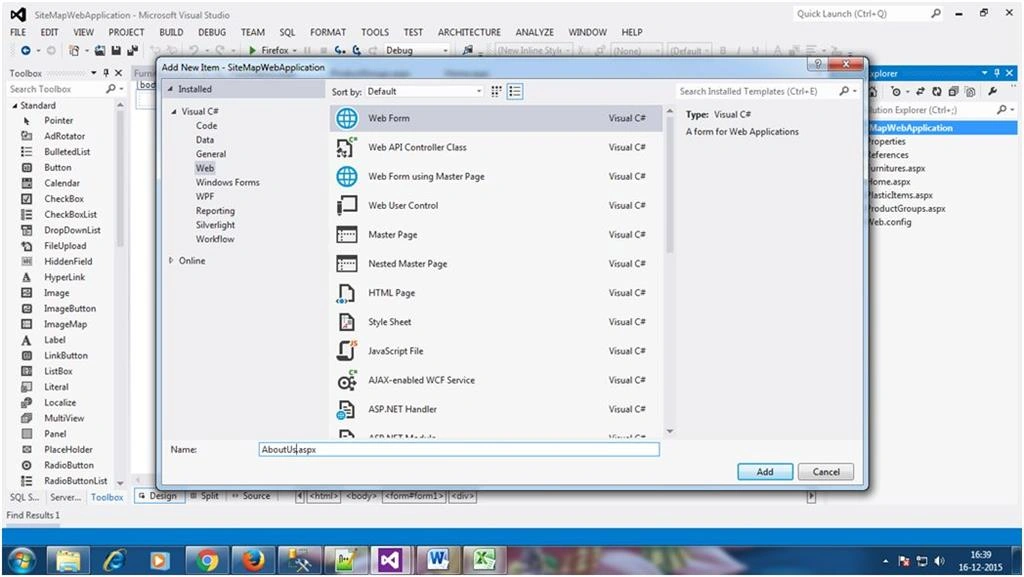Choose the Web API Controller Class icon

tap(347, 148)
